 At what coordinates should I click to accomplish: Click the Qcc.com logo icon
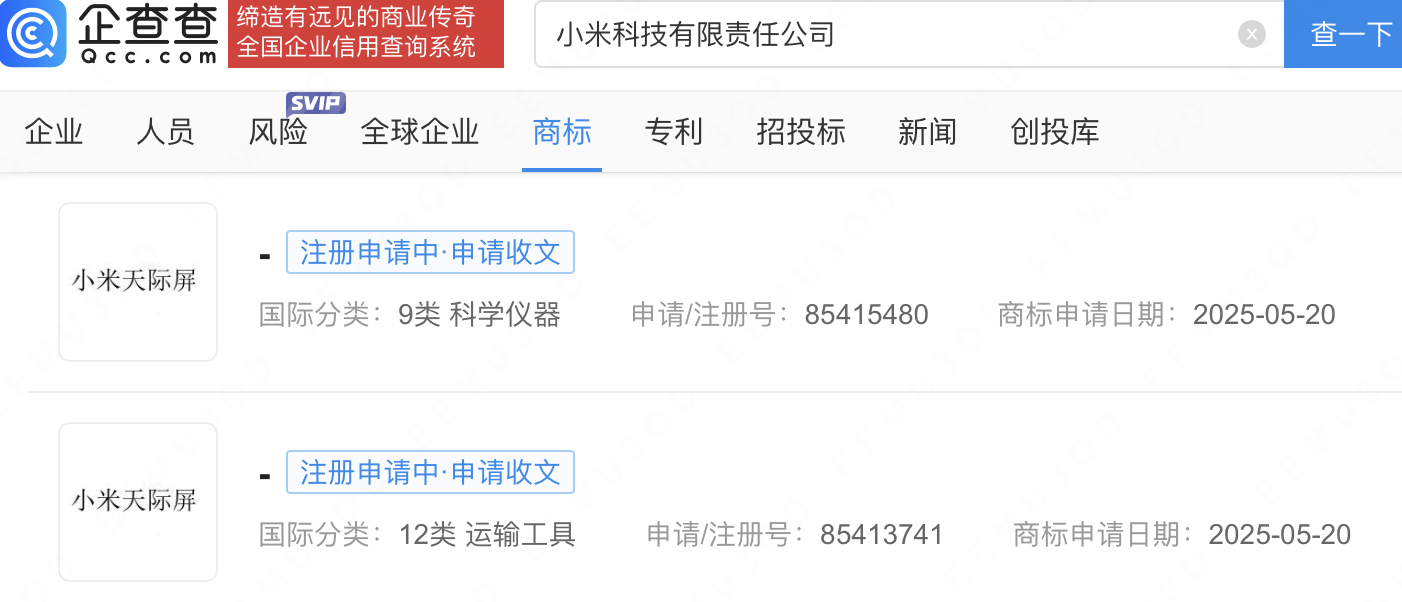click(x=33, y=34)
